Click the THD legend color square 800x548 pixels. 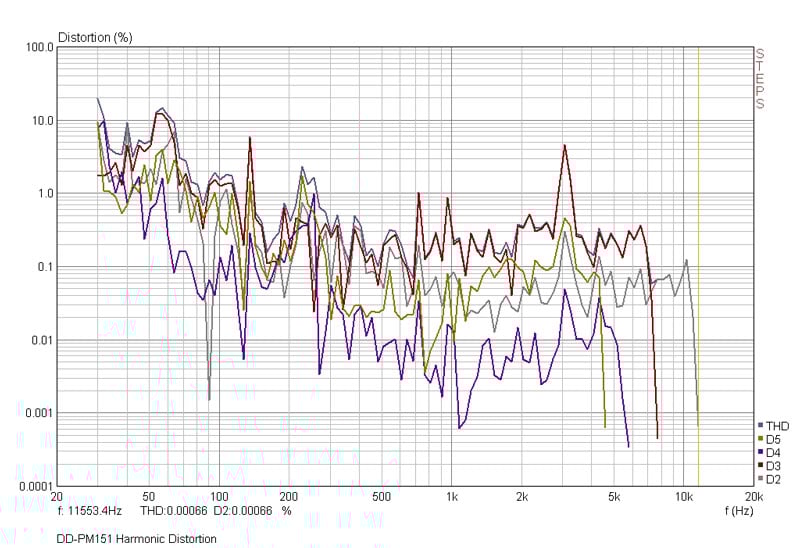(x=761, y=426)
